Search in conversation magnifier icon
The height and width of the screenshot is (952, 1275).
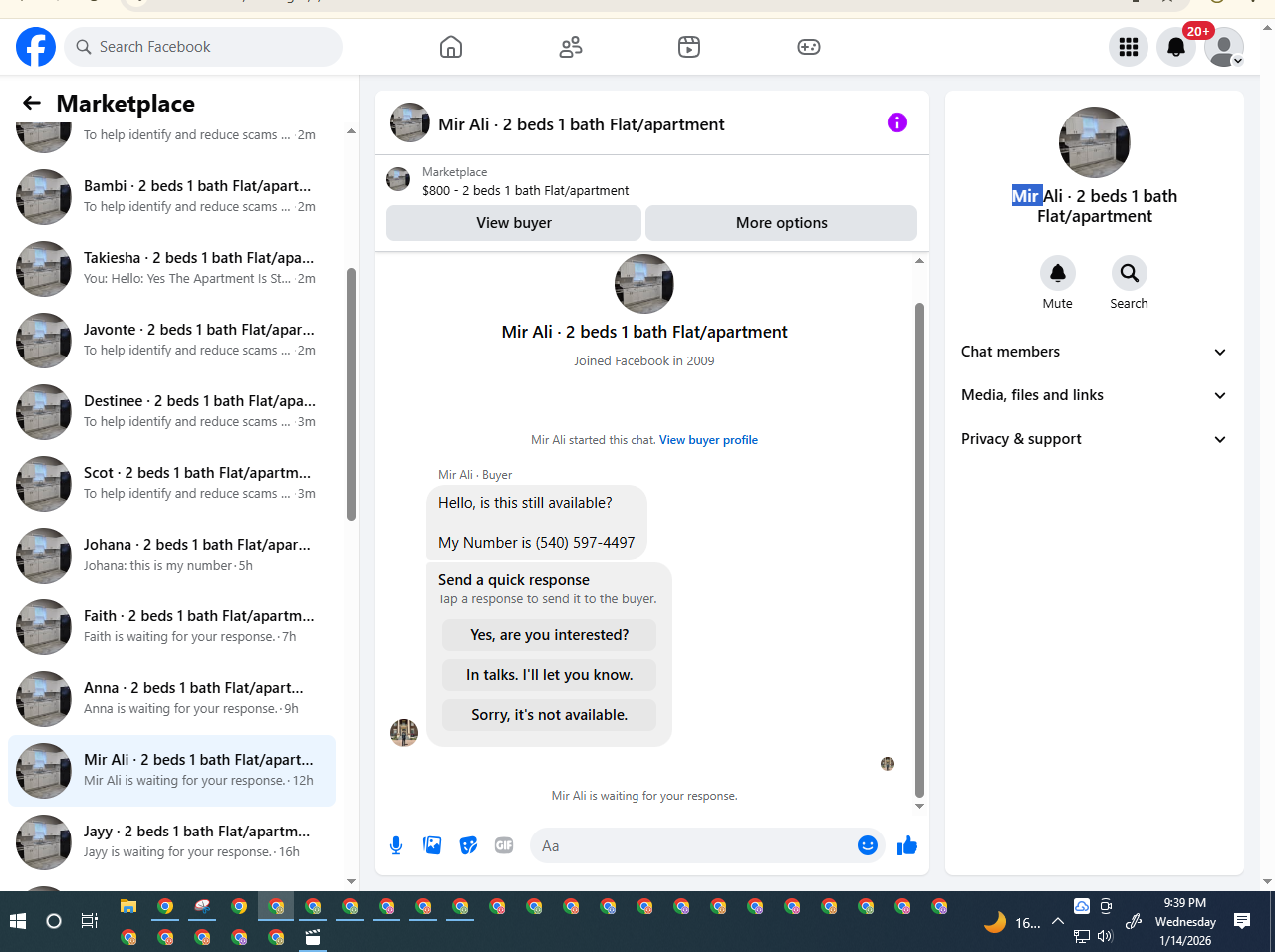point(1130,273)
